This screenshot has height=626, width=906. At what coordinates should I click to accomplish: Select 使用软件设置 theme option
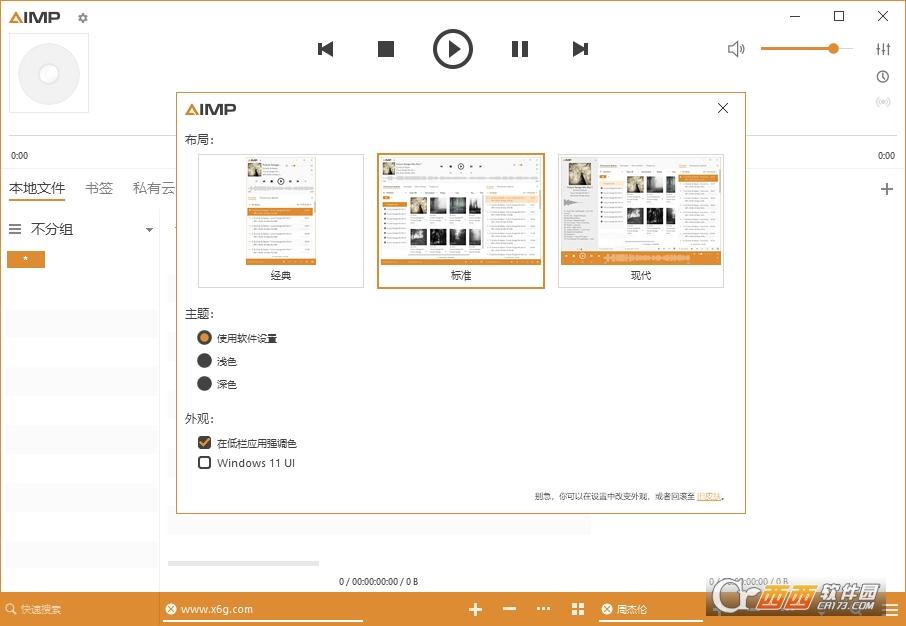[237, 338]
